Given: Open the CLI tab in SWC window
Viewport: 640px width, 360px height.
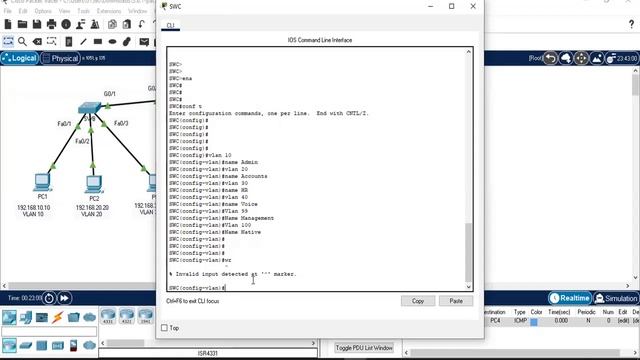Looking at the screenshot, I should [170, 26].
